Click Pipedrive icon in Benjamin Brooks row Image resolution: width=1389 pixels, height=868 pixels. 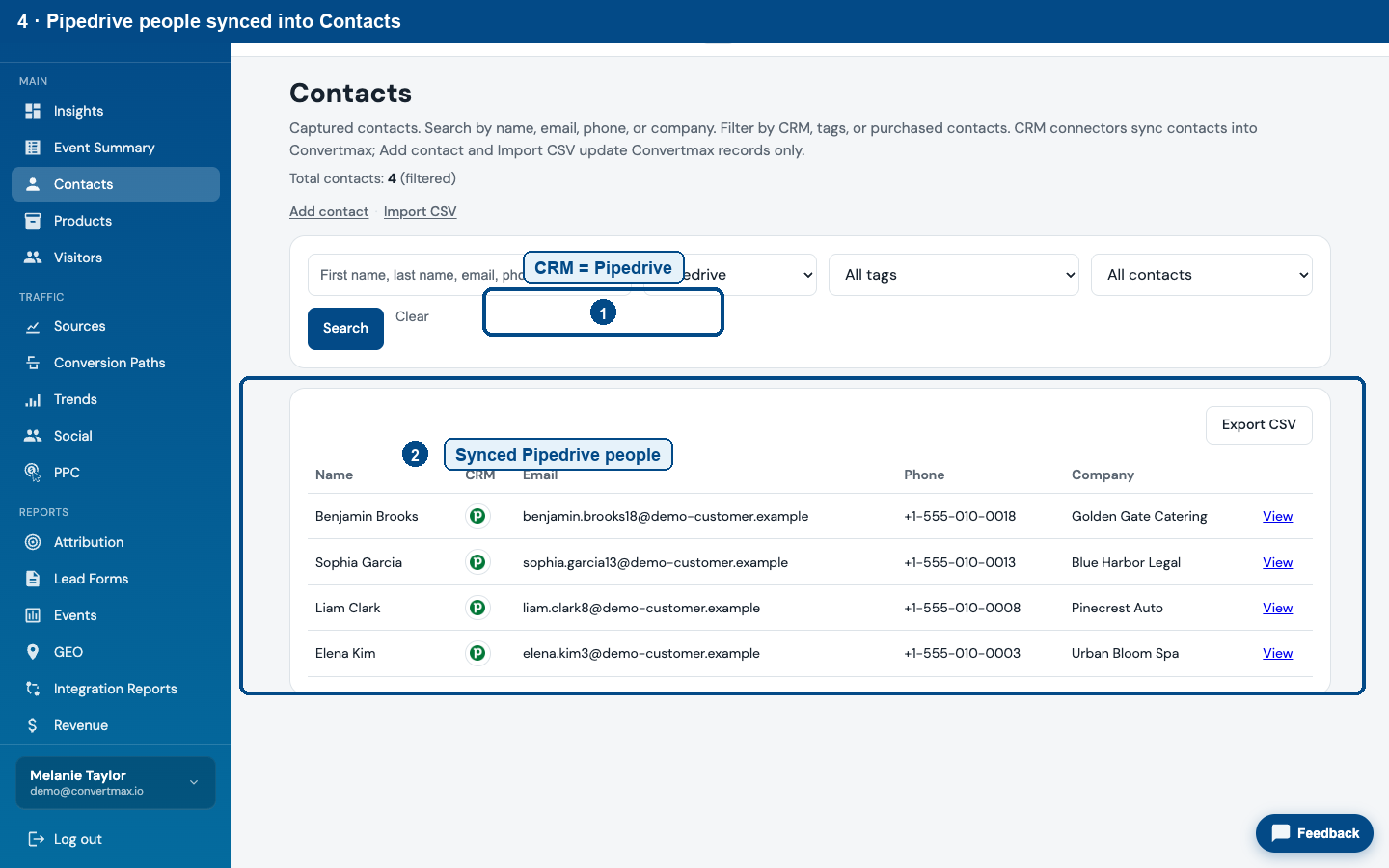pyautogui.click(x=477, y=516)
